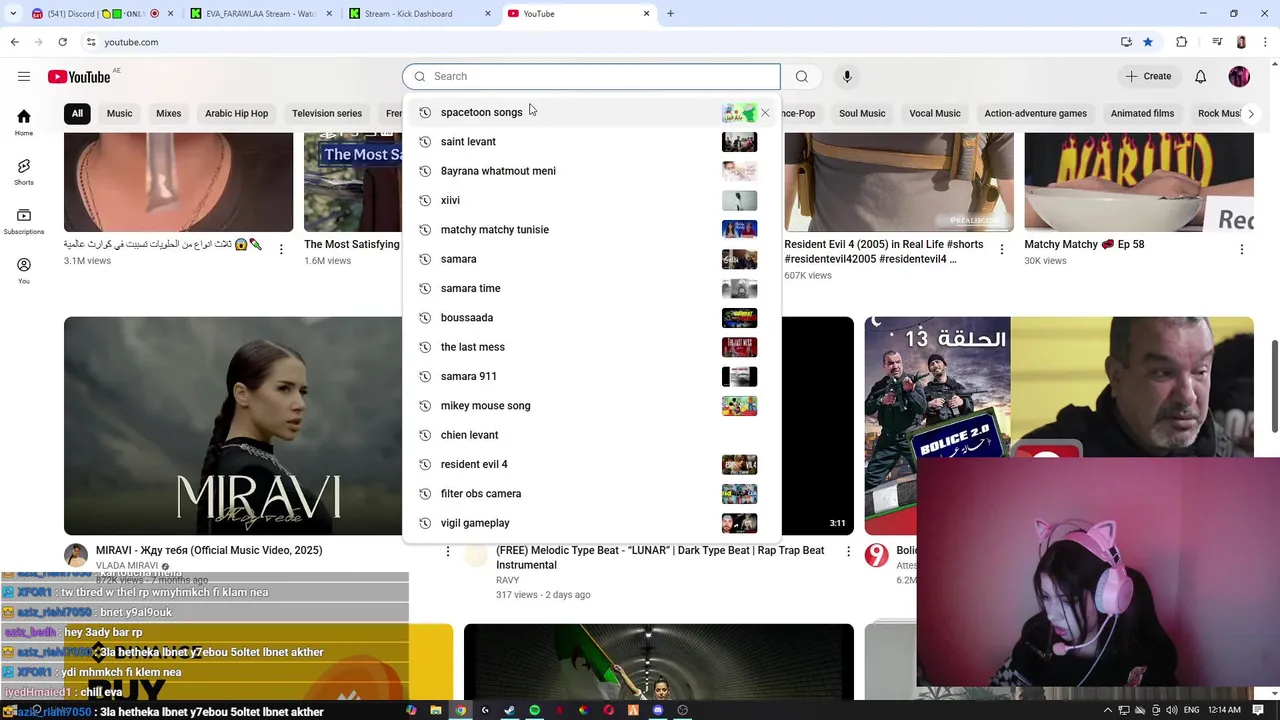Click the browser back arrow
The width and height of the screenshot is (1280, 720).
(x=14, y=42)
